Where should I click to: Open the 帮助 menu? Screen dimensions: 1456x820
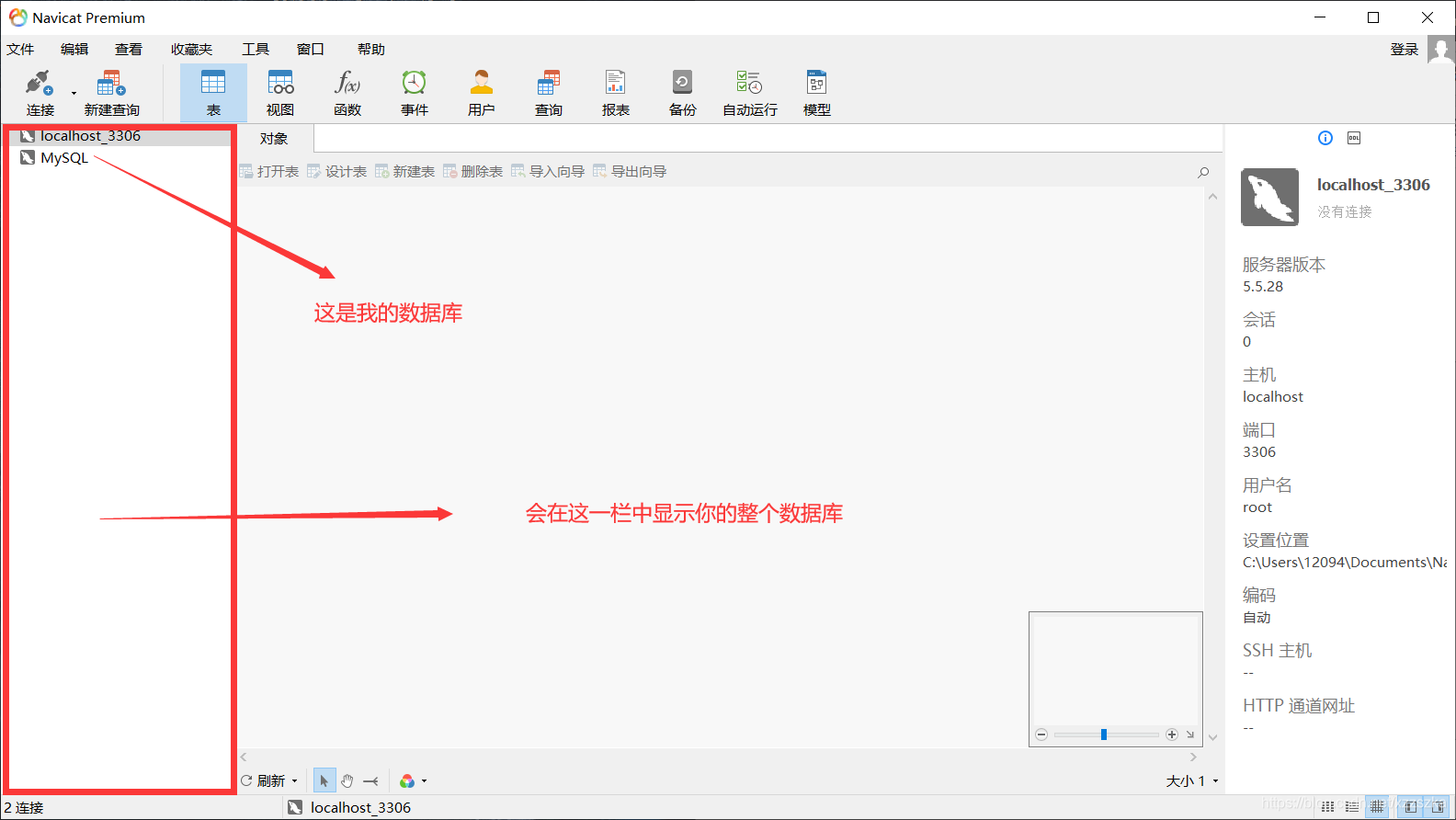click(x=371, y=50)
